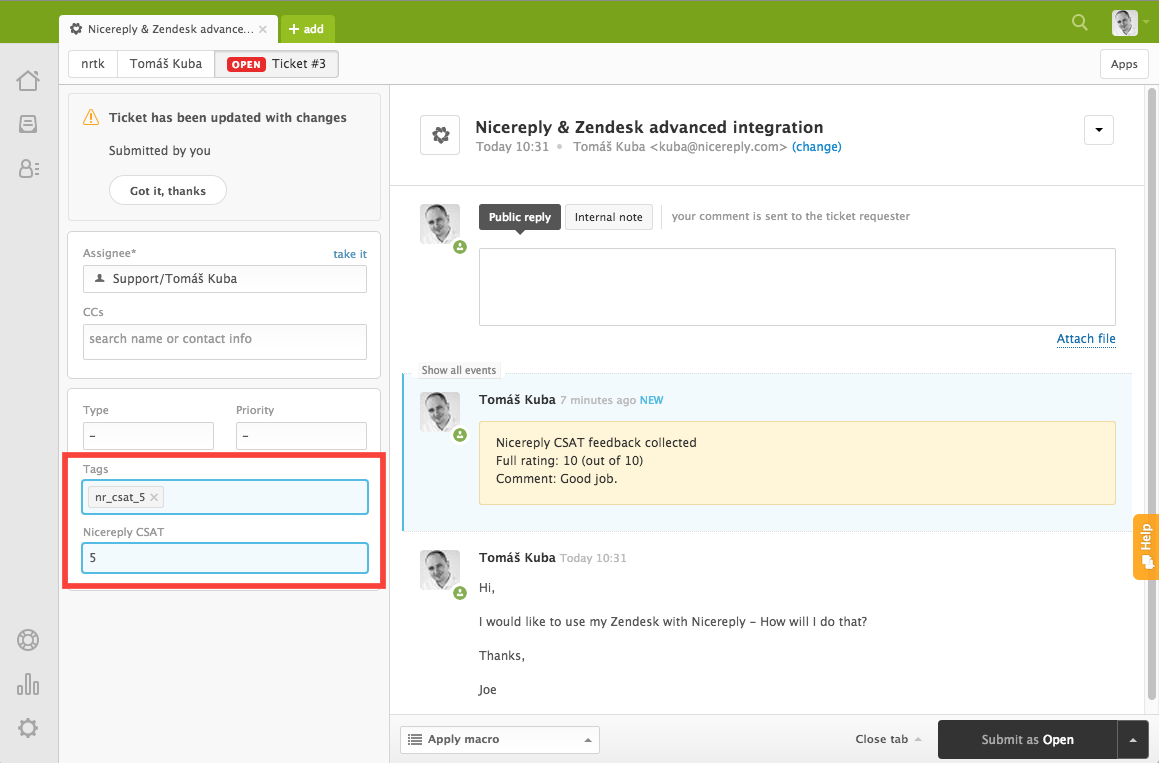Click into the reply text area
The width and height of the screenshot is (1159, 763).
point(797,287)
